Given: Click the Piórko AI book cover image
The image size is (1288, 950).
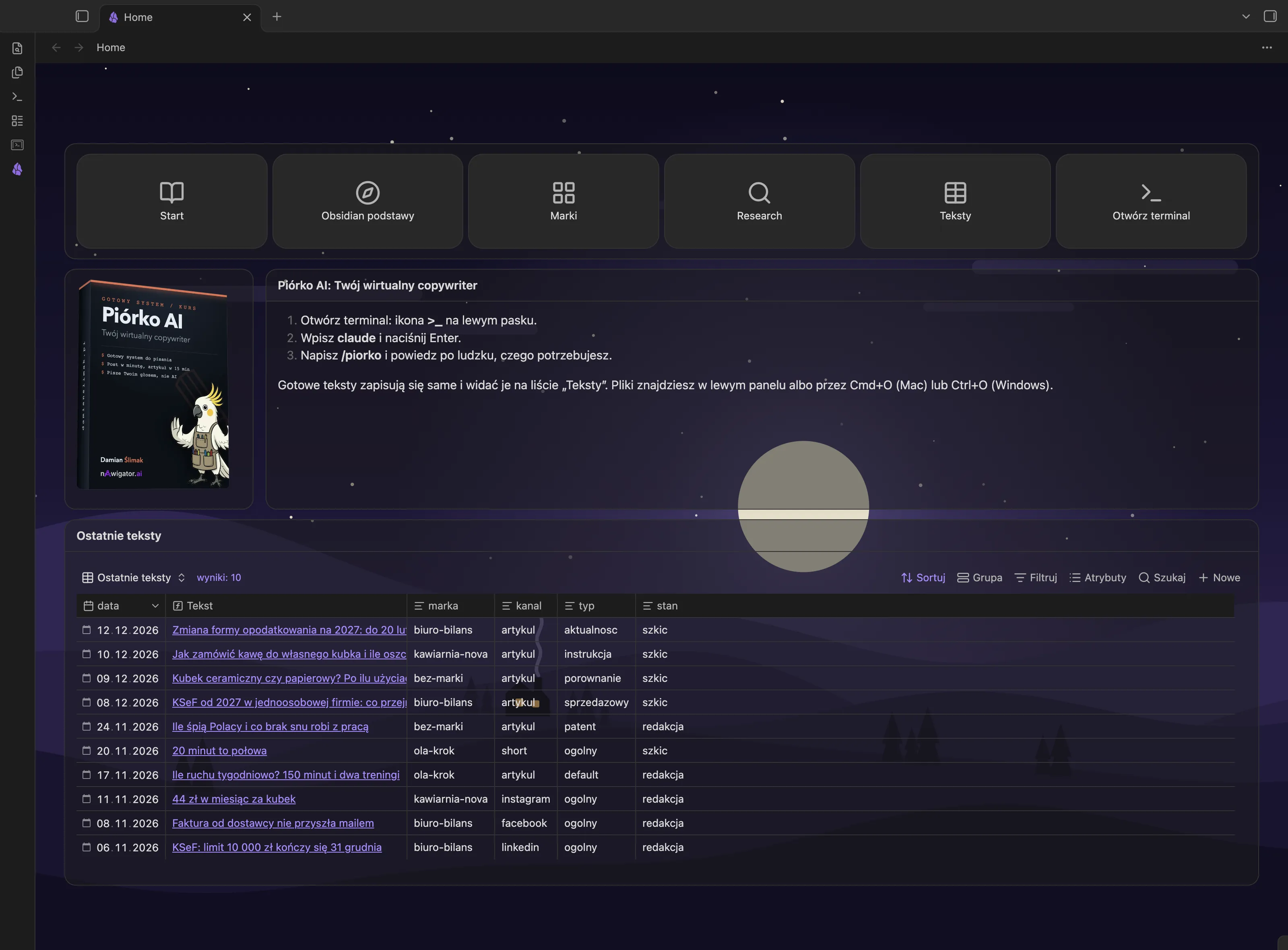Looking at the screenshot, I should coord(153,384).
